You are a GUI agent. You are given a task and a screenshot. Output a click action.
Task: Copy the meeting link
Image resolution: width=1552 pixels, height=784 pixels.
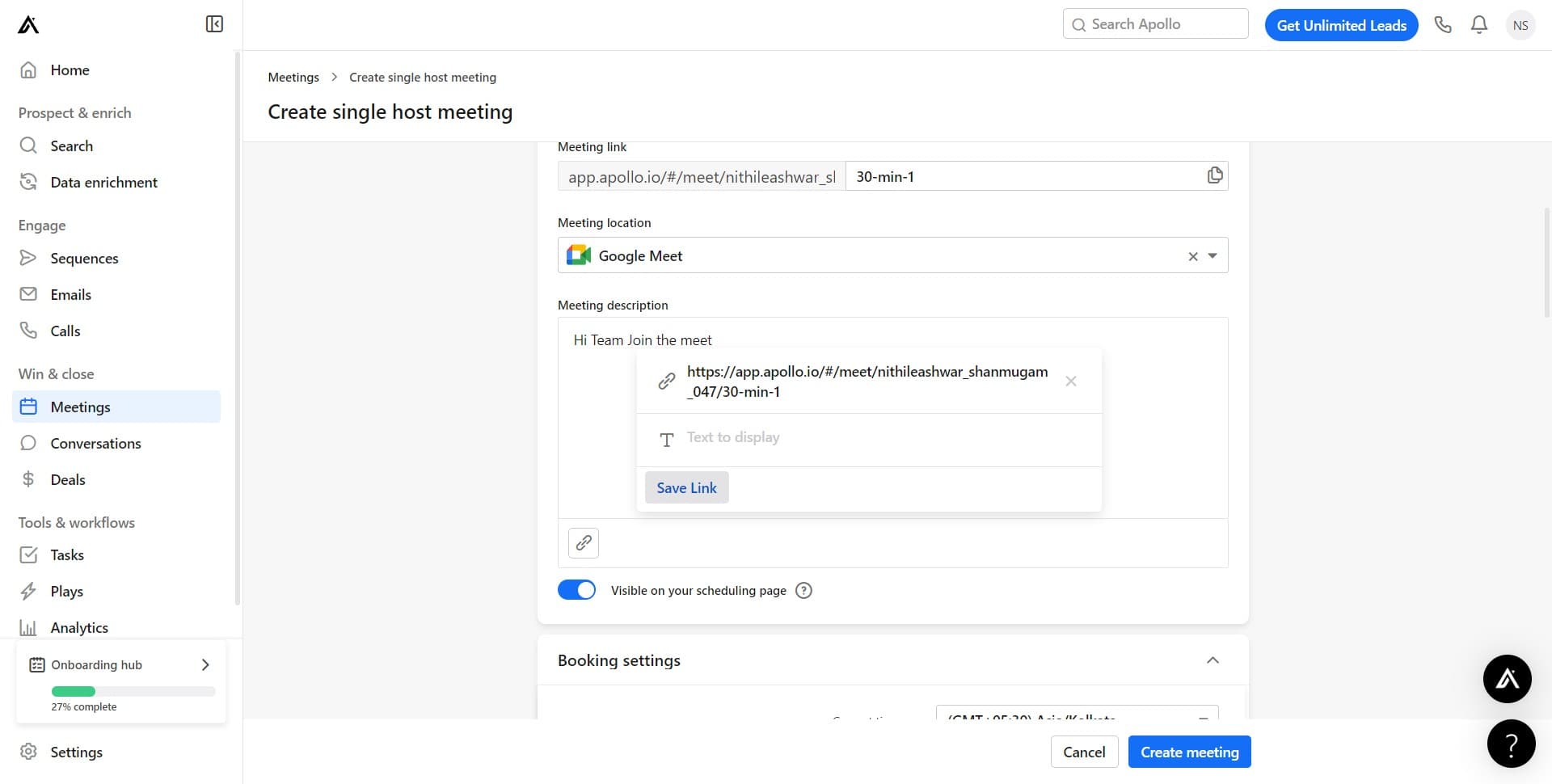click(1214, 175)
